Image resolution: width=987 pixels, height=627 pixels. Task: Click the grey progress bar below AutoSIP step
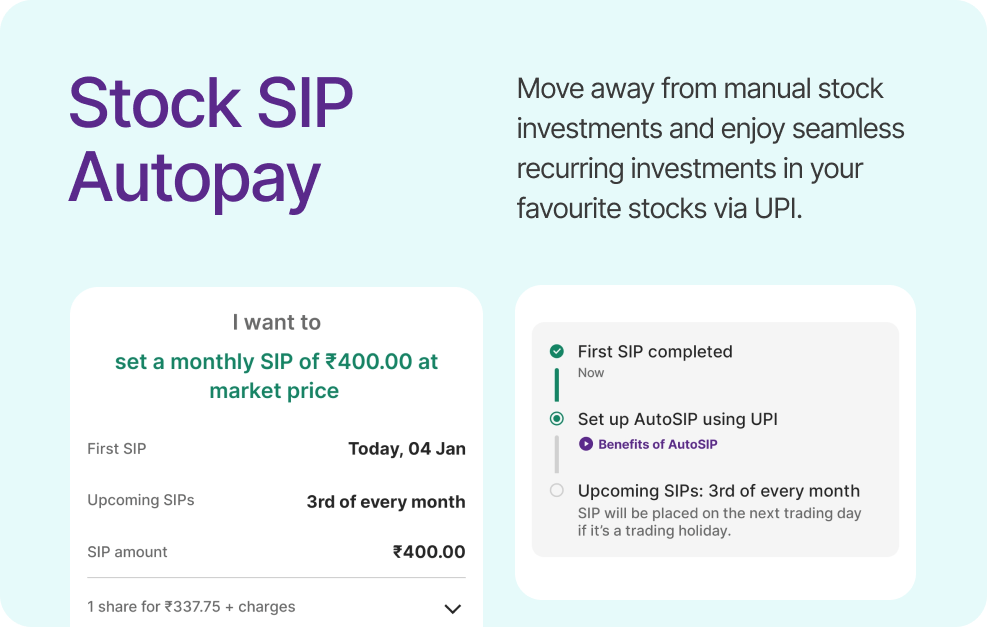coord(557,453)
